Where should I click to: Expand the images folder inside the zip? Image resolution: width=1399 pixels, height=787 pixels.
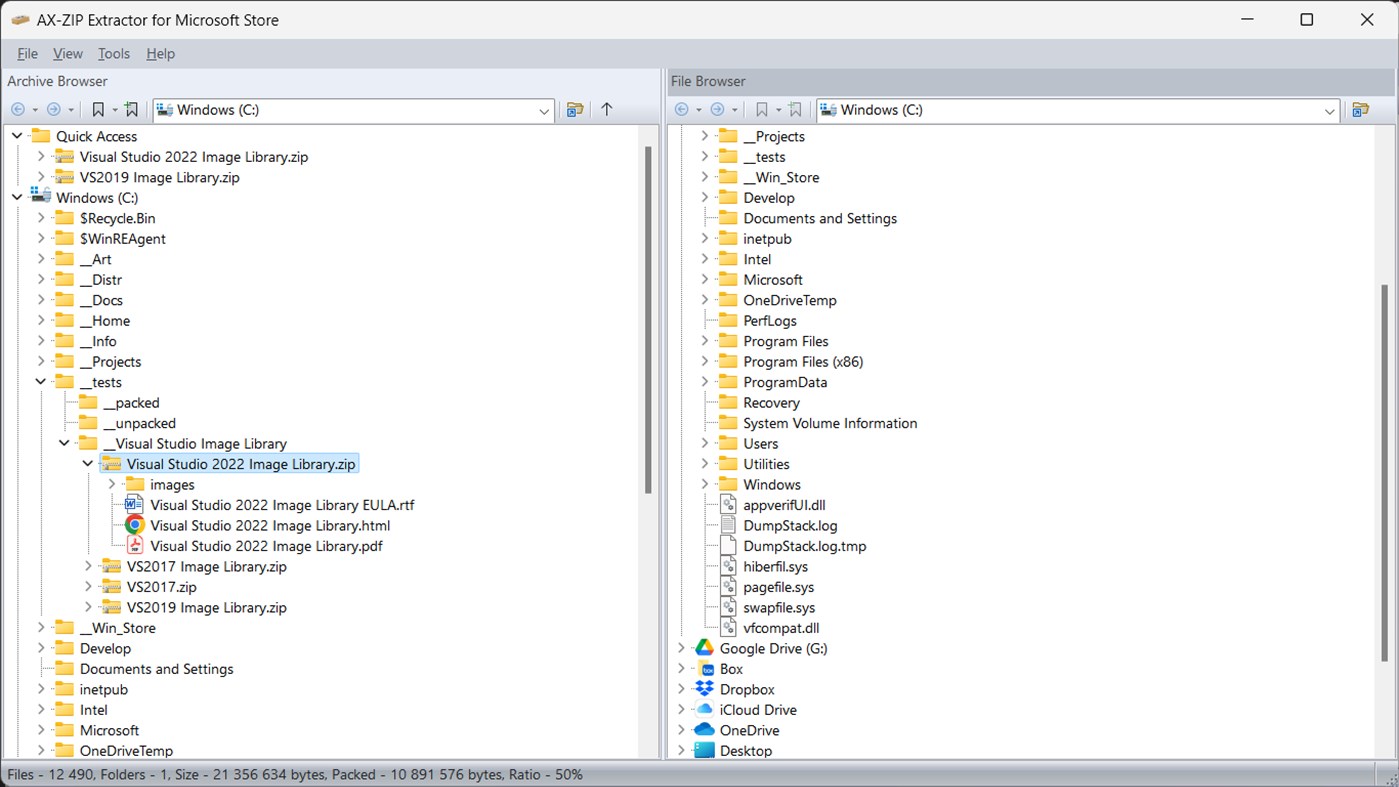111,484
